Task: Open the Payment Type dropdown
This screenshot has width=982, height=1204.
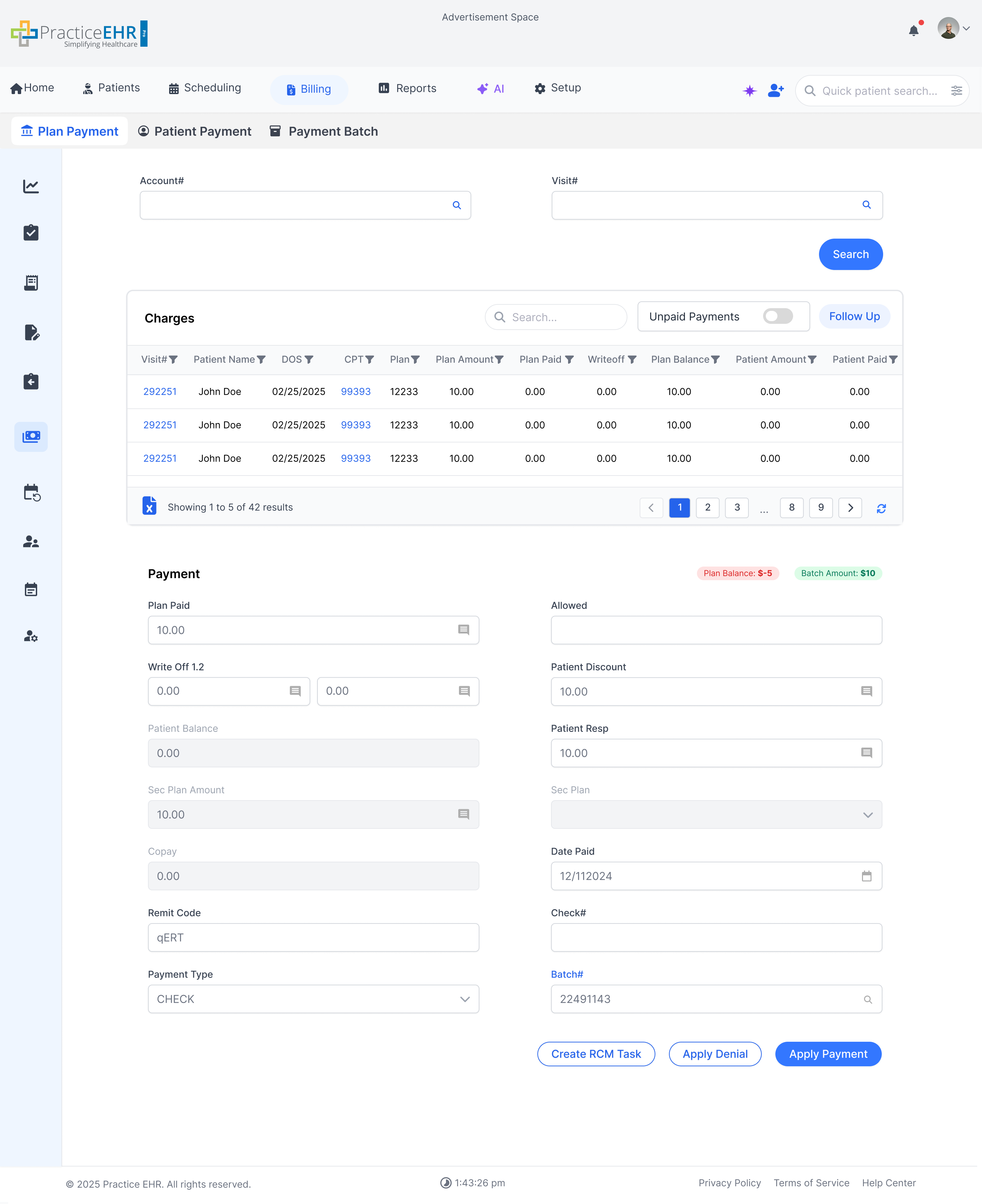Action: (x=313, y=999)
